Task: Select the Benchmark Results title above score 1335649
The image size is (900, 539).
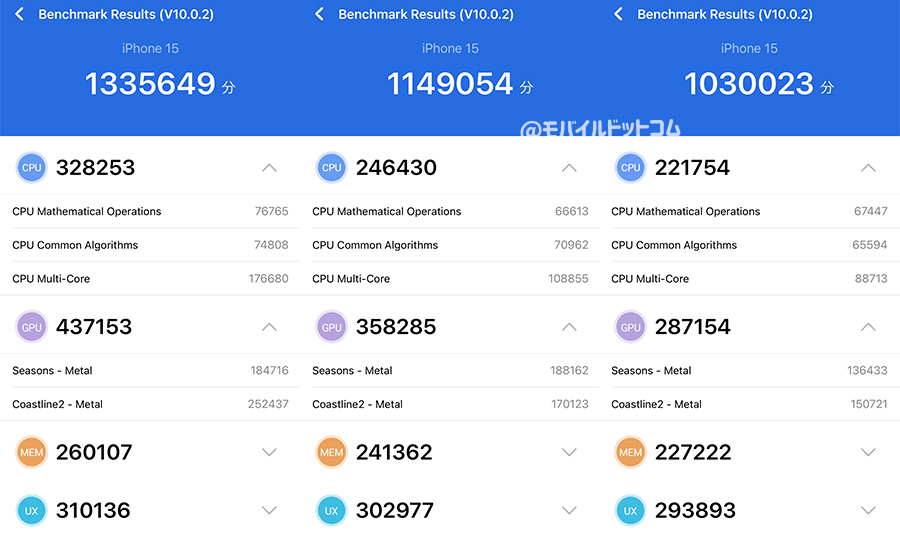Action: 126,14
